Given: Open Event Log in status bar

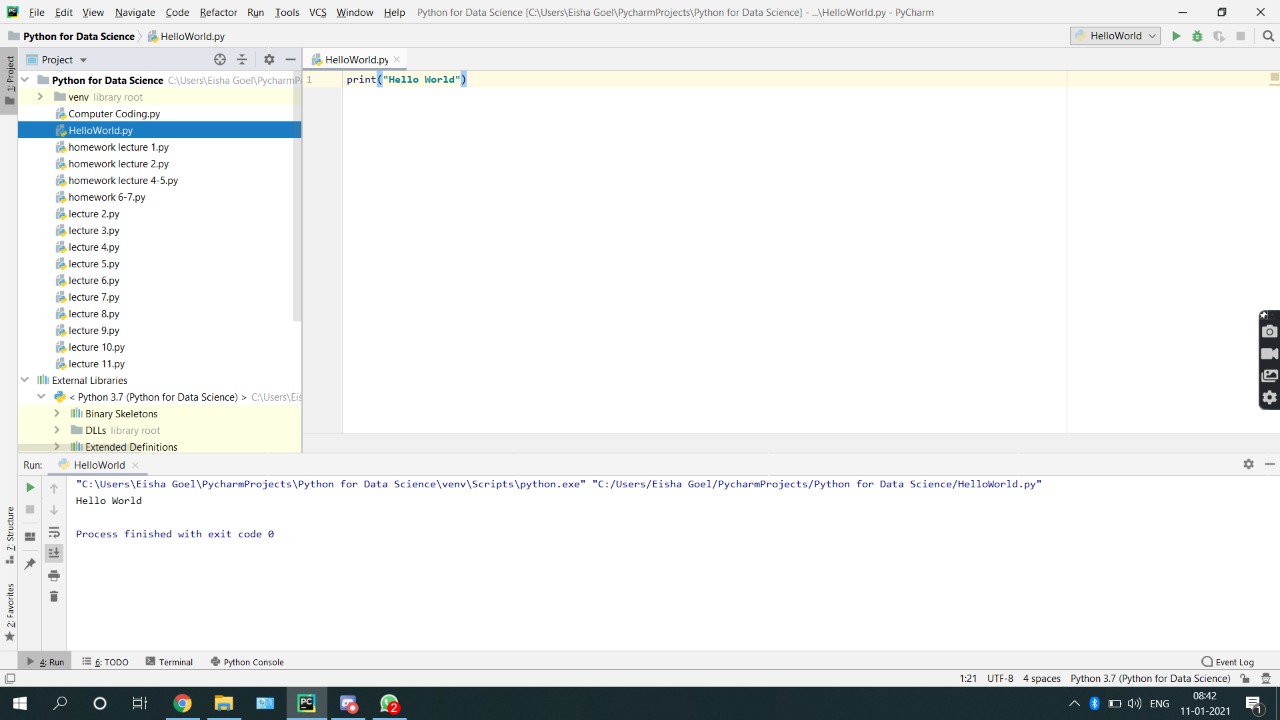Looking at the screenshot, I should 1227,662.
